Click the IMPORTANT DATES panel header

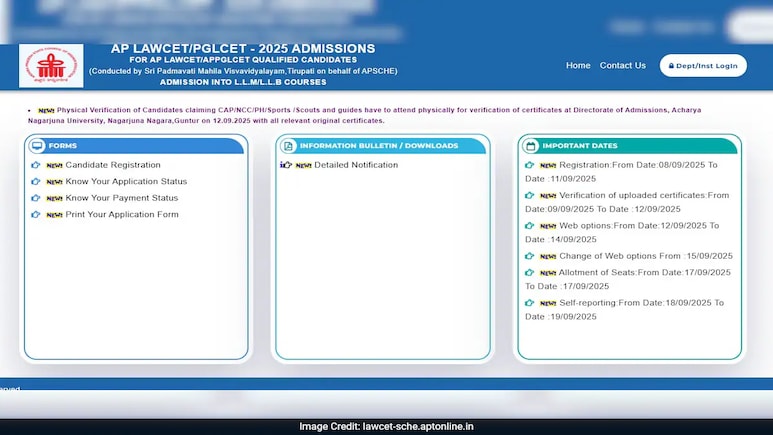tap(630, 145)
